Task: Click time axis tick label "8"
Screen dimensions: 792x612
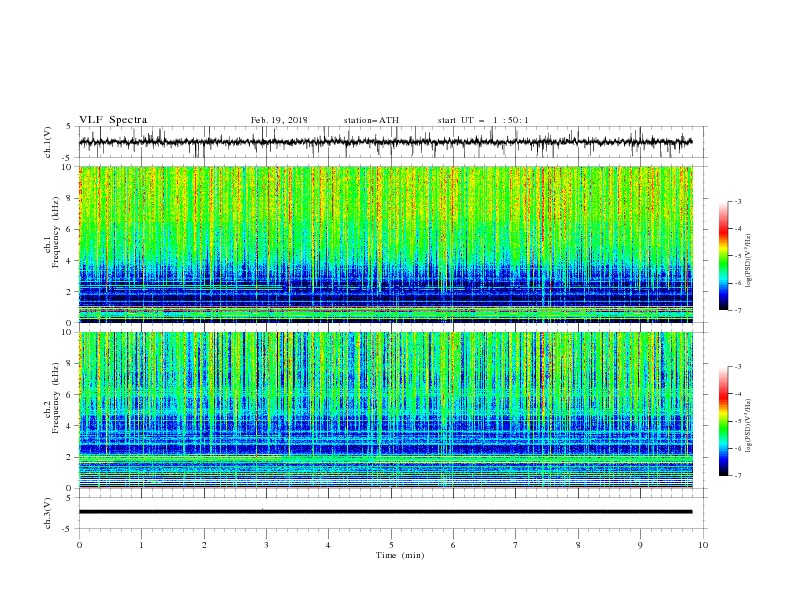Action: coord(578,545)
